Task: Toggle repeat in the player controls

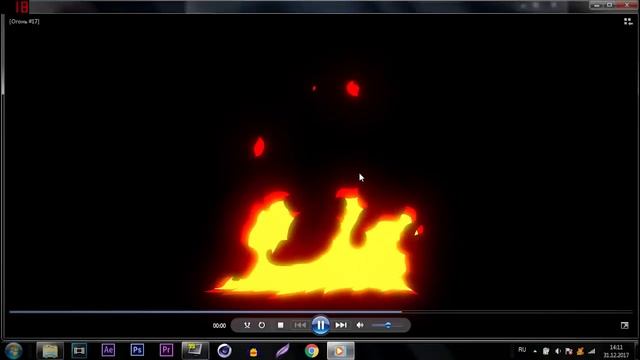Action: [x=262, y=325]
